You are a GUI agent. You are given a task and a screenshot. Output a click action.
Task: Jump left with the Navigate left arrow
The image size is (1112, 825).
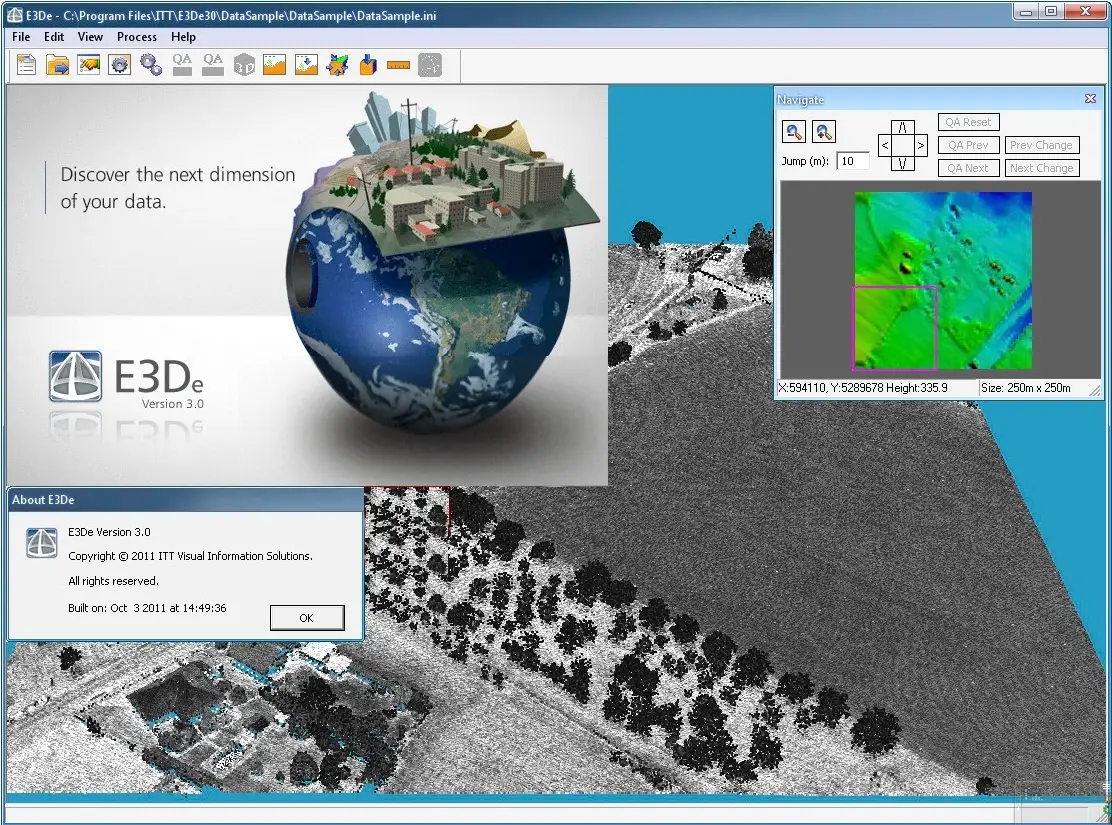884,145
